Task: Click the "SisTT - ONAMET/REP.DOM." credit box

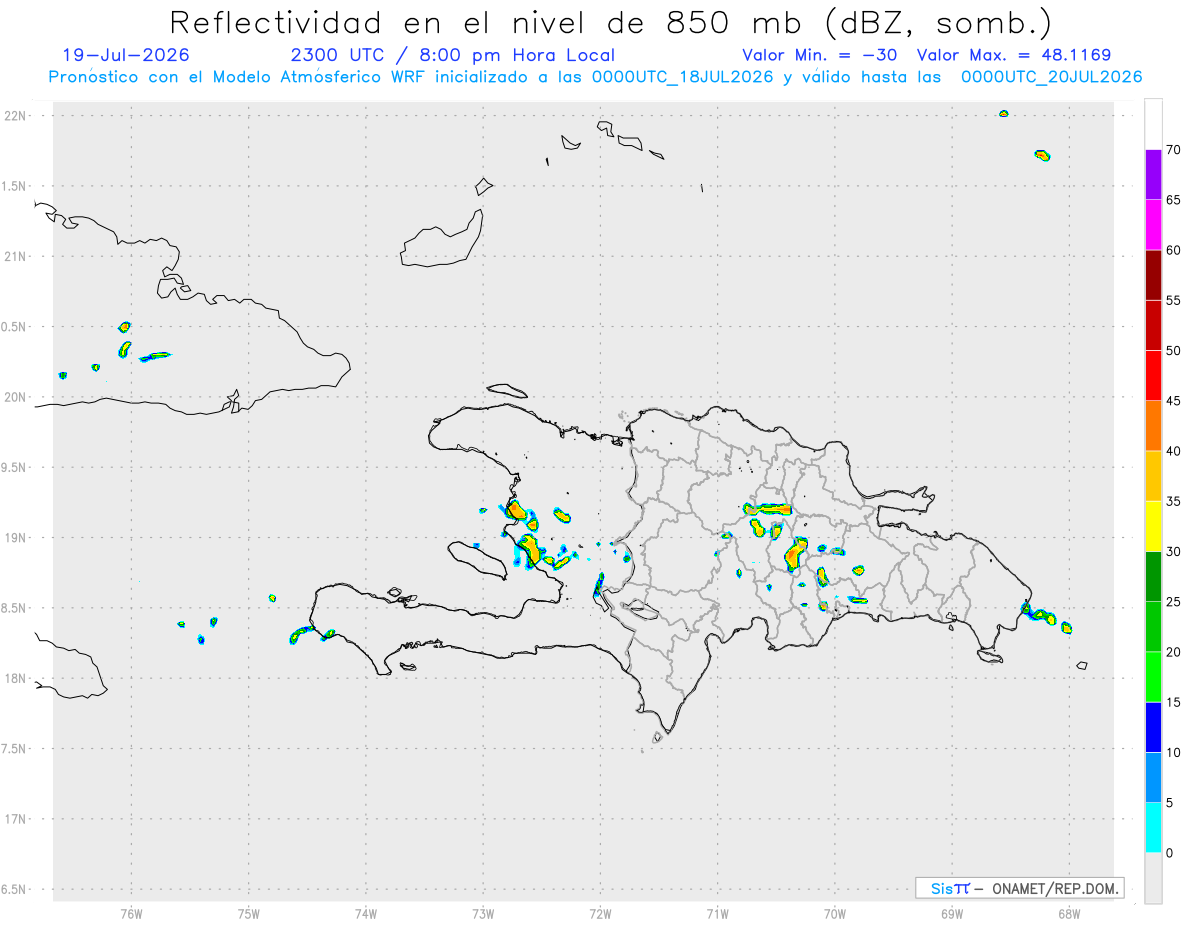Action: 1019,888
